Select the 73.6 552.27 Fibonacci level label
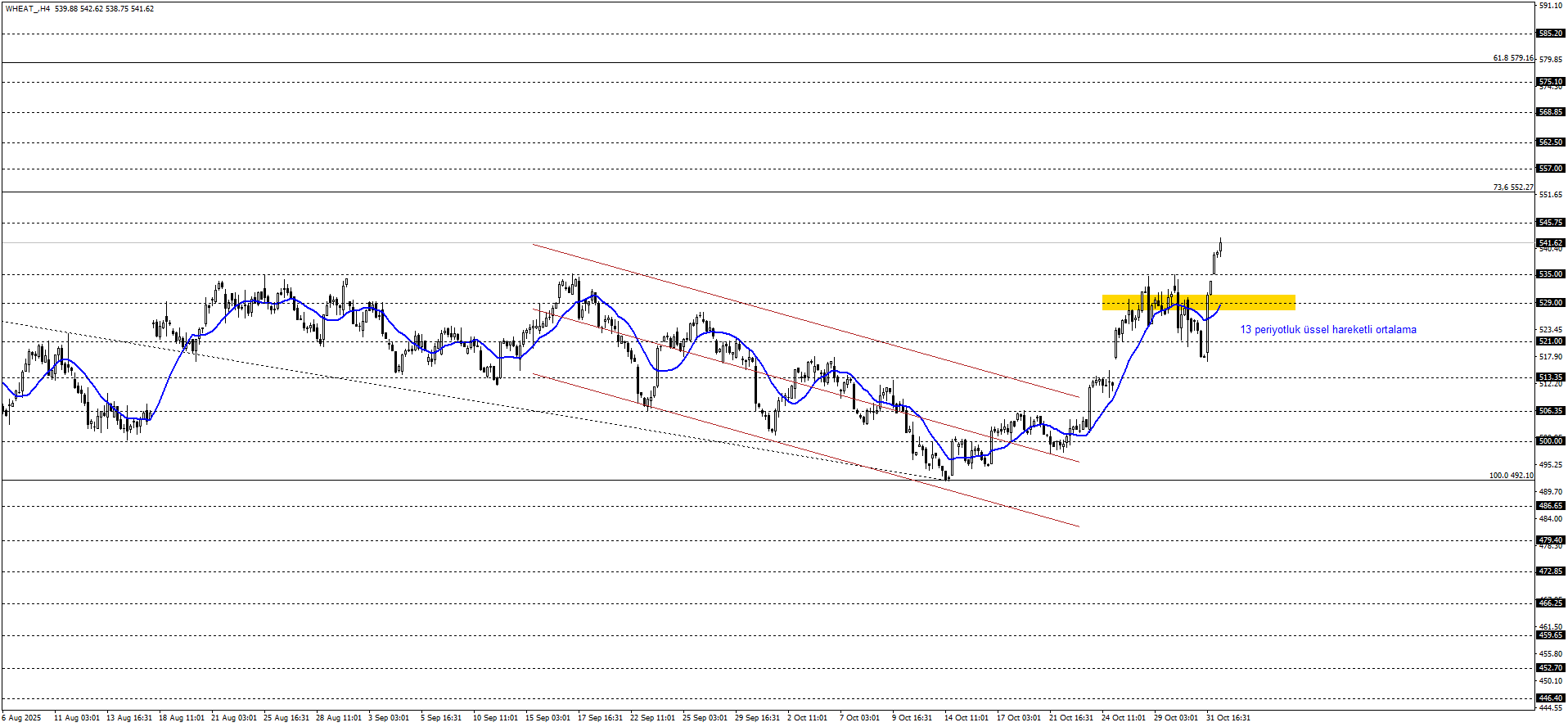The height and width of the screenshot is (727, 1568). tap(1512, 187)
